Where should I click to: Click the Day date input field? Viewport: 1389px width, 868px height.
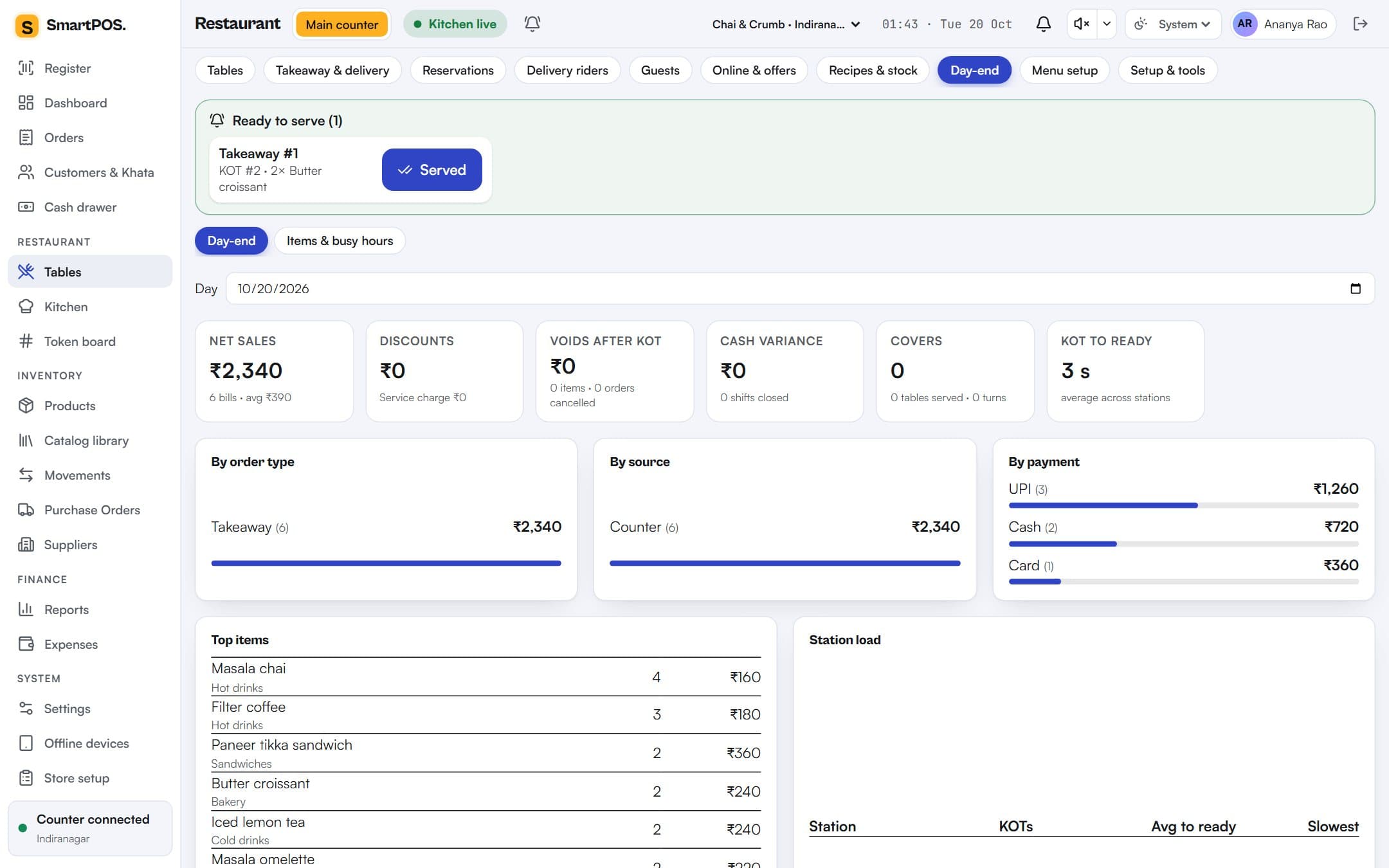(800, 289)
